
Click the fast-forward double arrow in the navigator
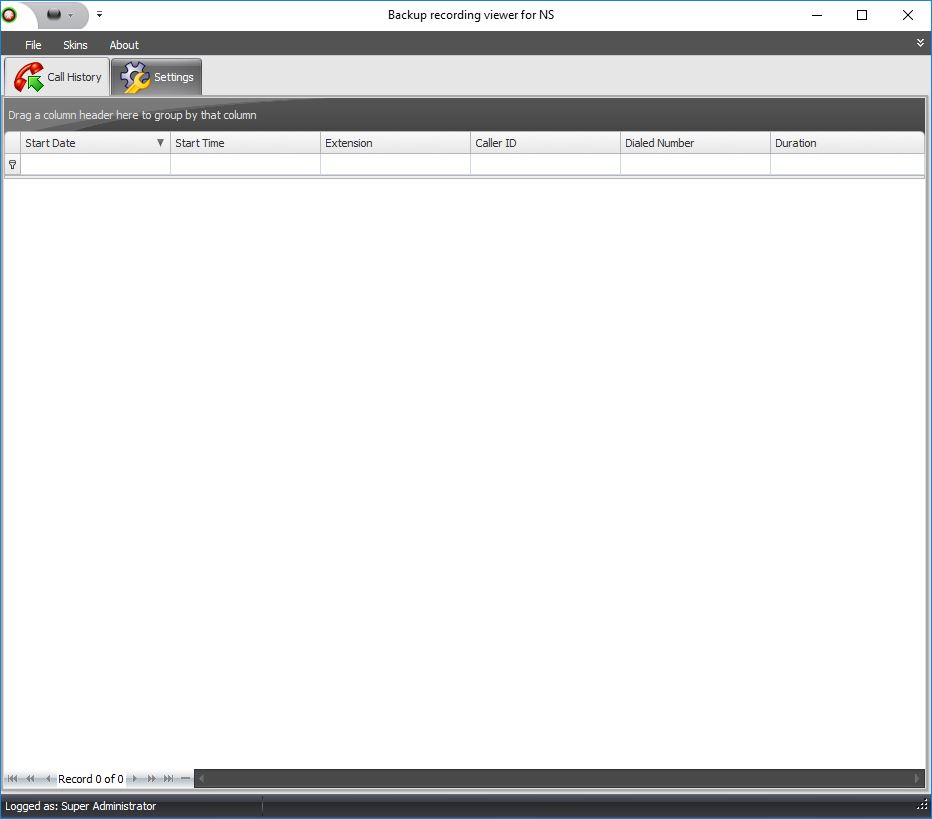click(x=151, y=778)
